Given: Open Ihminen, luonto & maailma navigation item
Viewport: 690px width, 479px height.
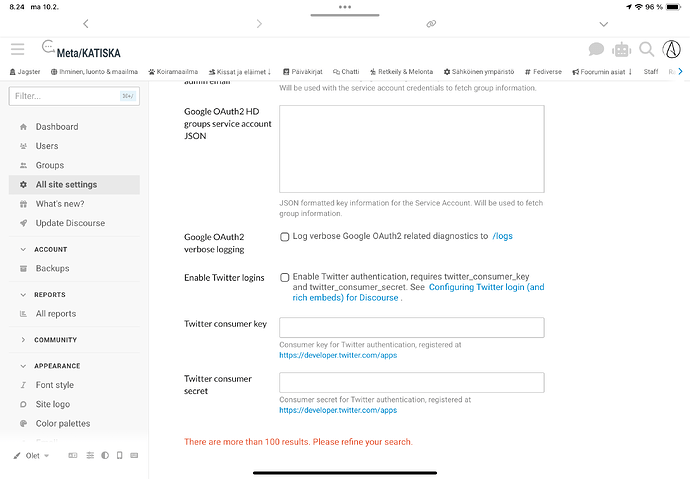Looking at the screenshot, I should point(94,72).
